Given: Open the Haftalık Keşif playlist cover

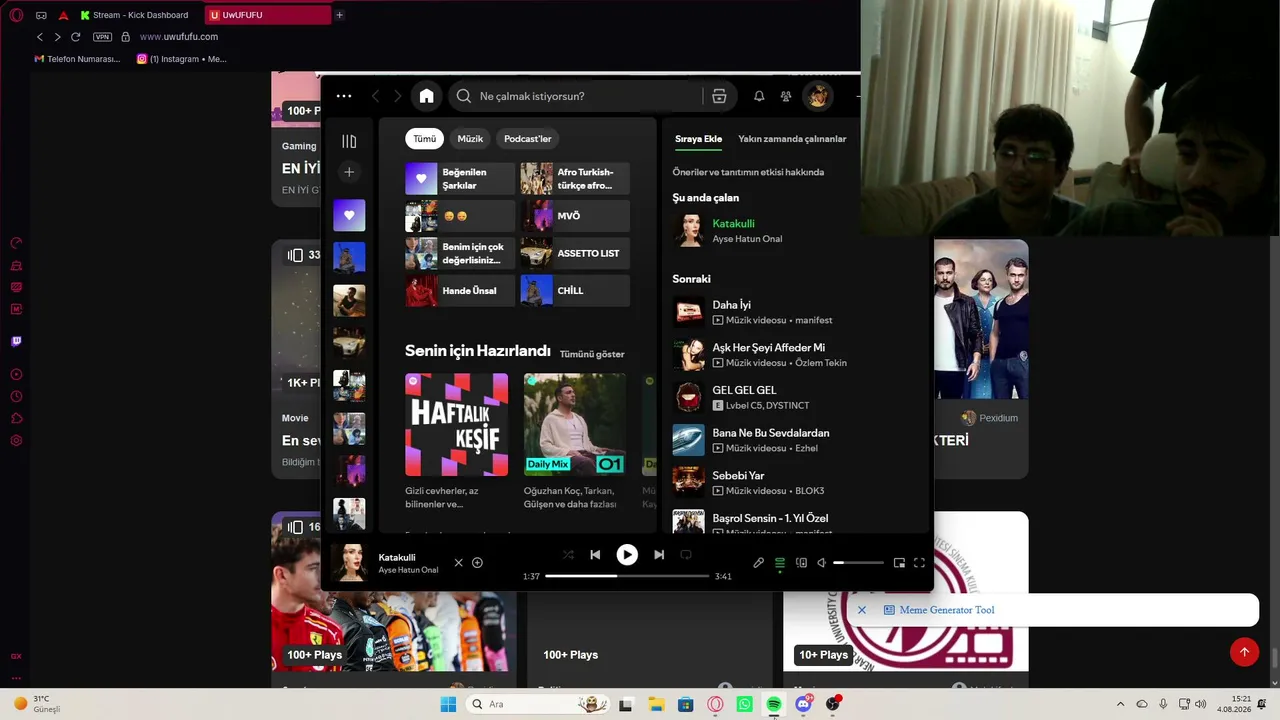Looking at the screenshot, I should coord(456,424).
